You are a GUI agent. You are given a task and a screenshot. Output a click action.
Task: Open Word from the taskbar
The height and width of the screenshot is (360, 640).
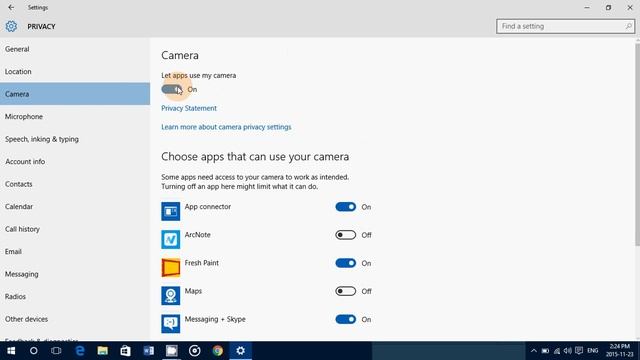(149, 351)
